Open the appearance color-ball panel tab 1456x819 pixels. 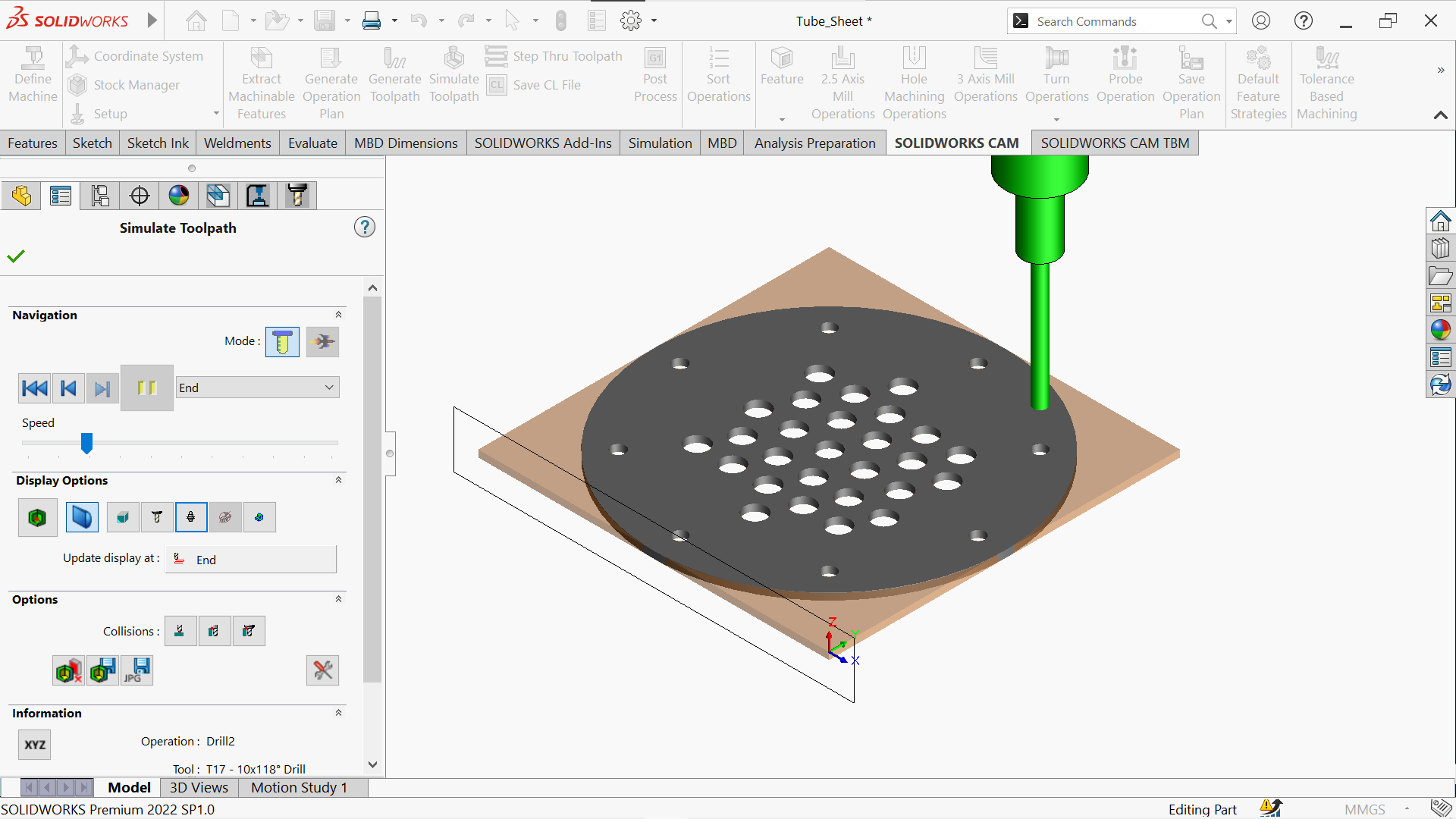coord(179,196)
